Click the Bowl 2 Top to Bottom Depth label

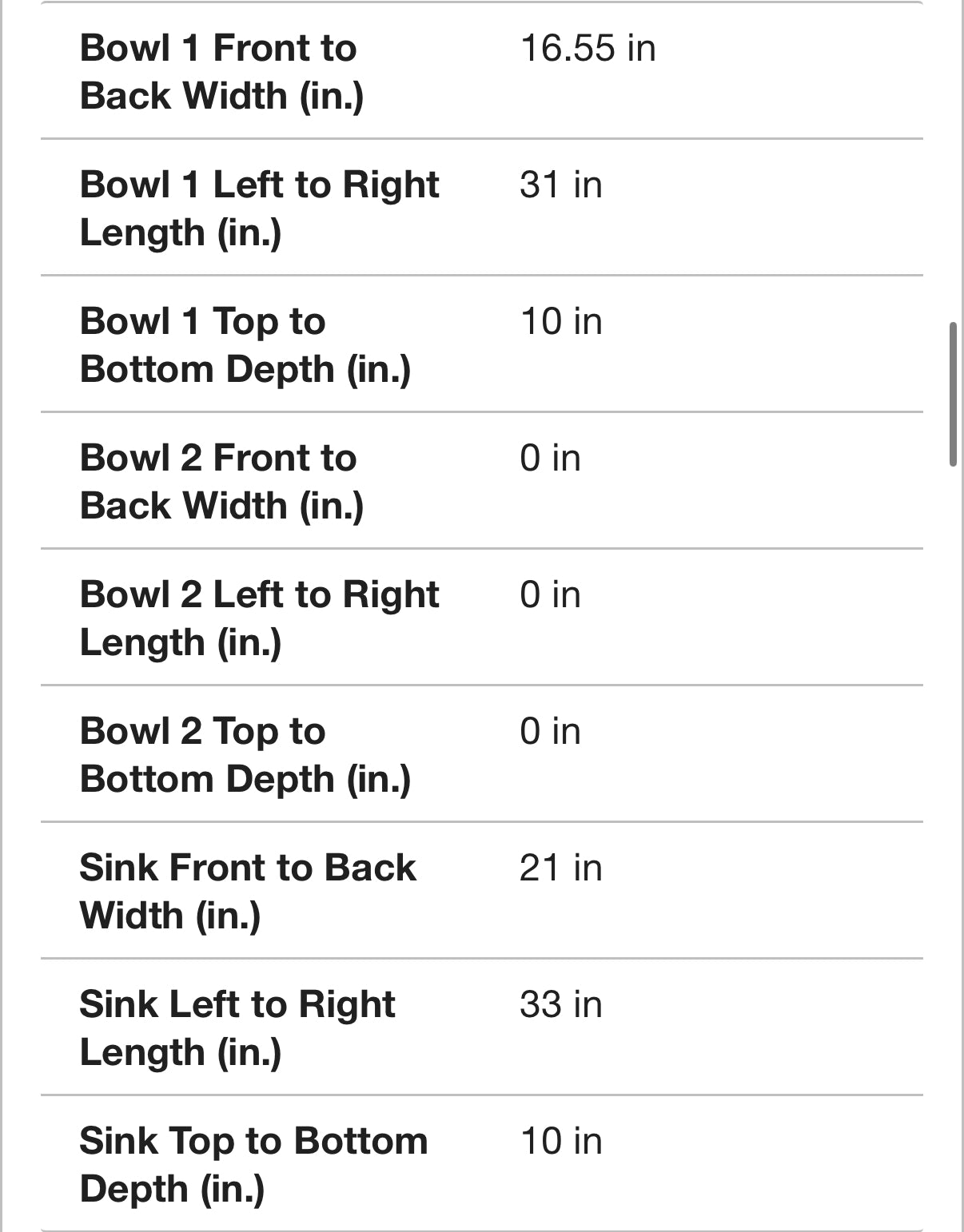point(245,755)
